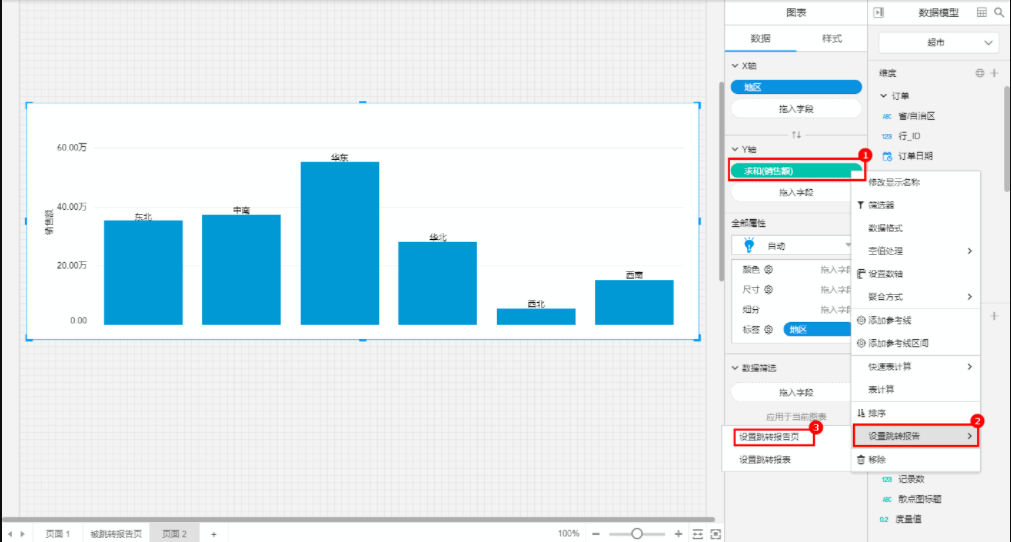Collapse the 订单 tree node

pos(883,95)
